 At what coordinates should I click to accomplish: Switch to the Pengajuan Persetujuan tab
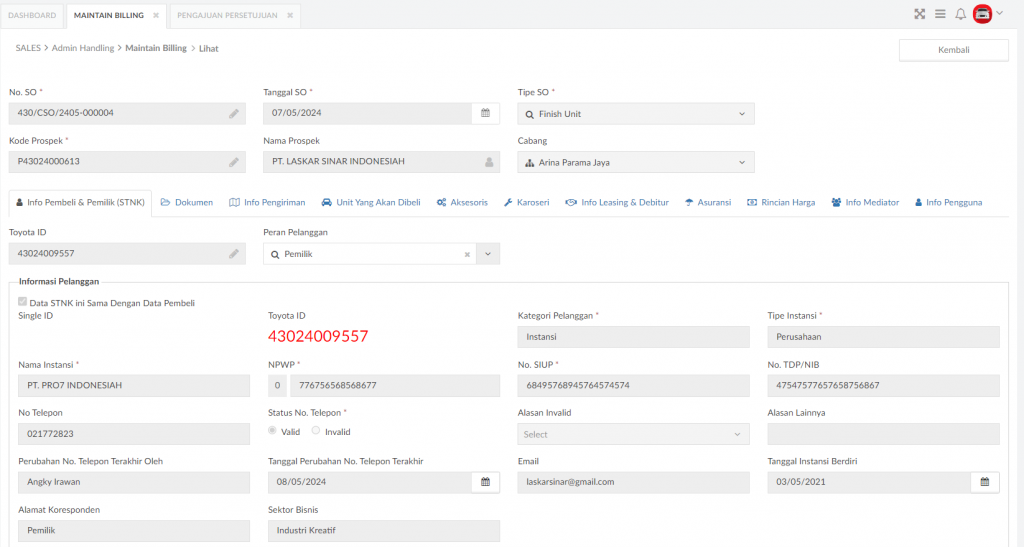[227, 15]
